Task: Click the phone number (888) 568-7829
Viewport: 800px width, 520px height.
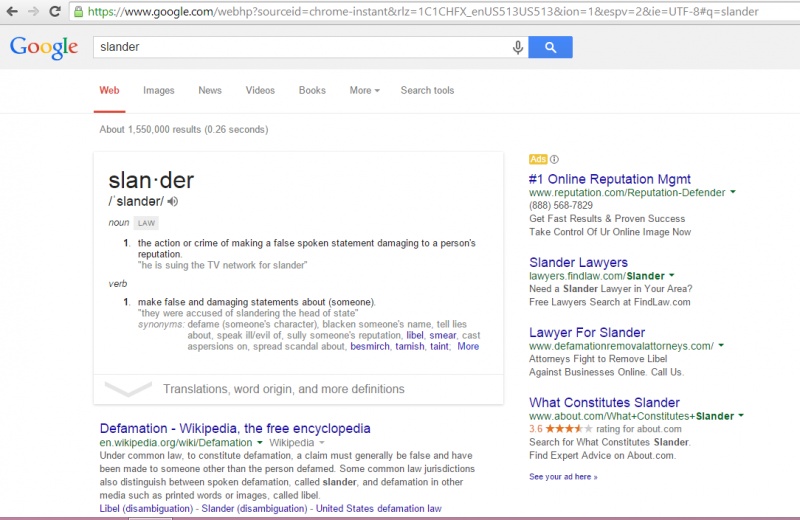Action: tap(561, 205)
